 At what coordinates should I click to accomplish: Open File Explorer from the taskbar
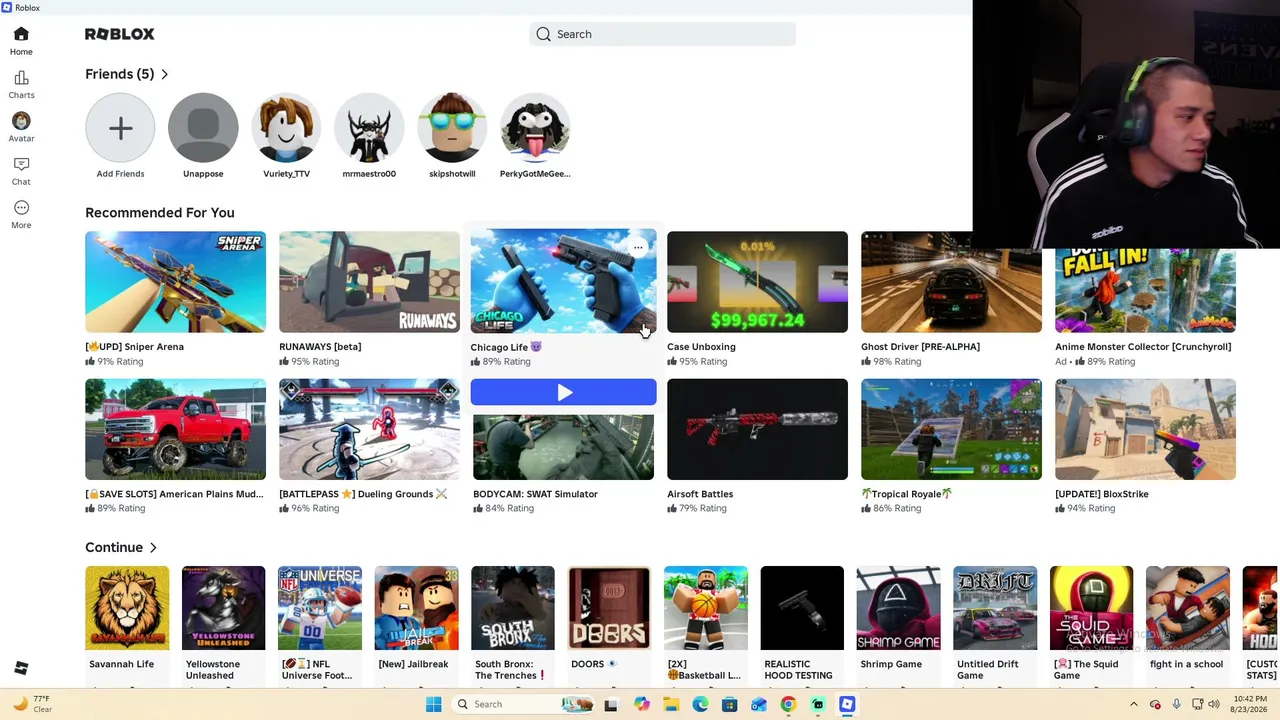tap(671, 704)
